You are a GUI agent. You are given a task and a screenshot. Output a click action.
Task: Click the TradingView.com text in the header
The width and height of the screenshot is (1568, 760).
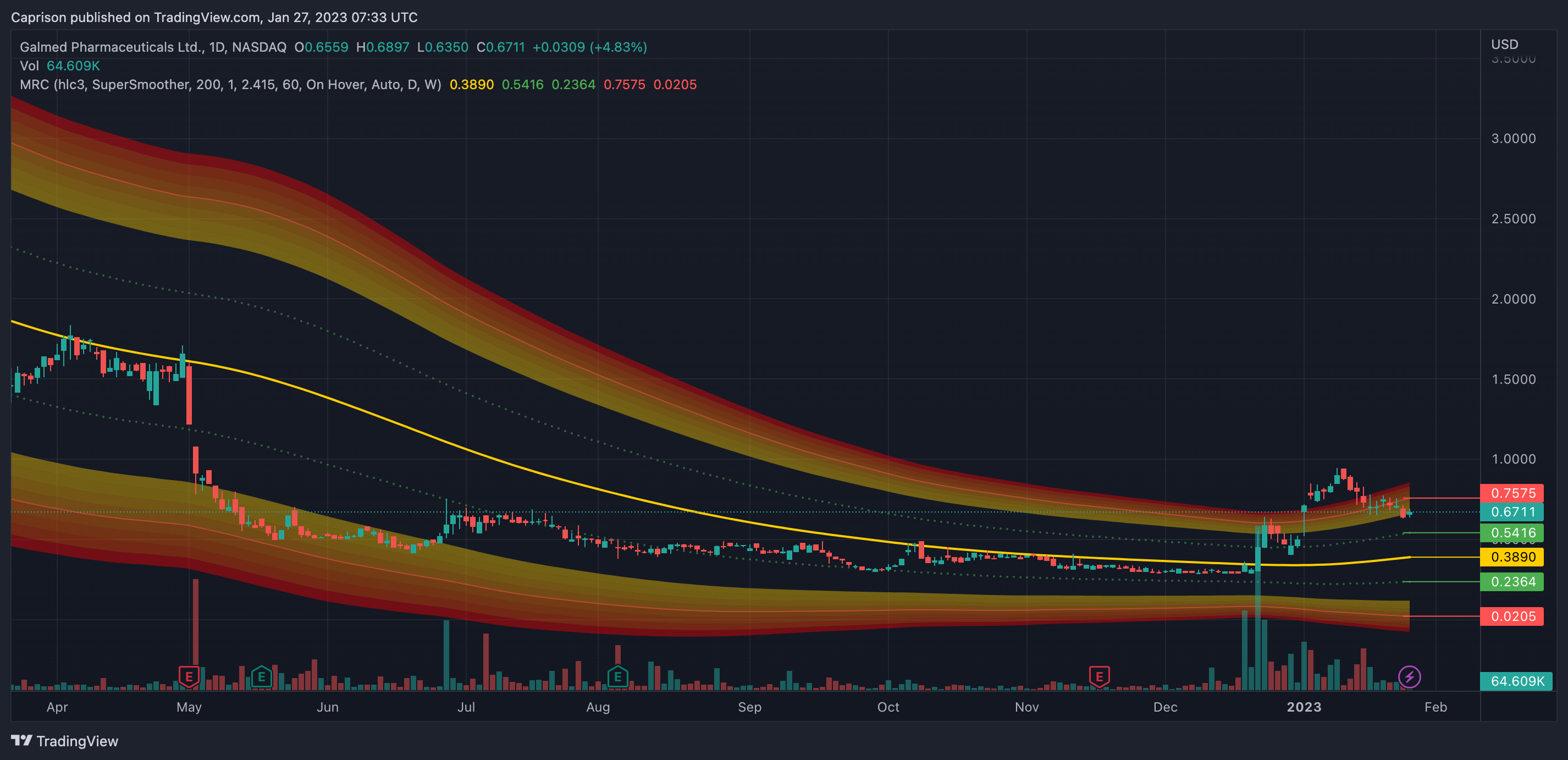tap(206, 17)
